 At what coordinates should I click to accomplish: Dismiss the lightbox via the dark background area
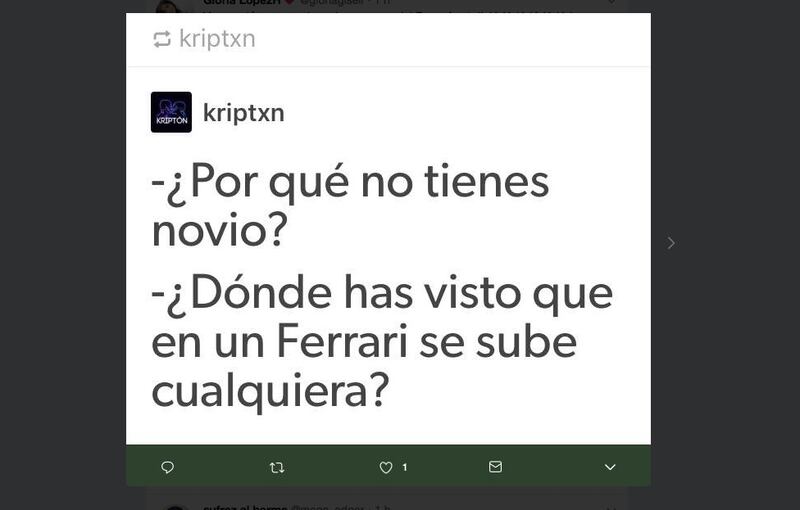tap(61, 255)
